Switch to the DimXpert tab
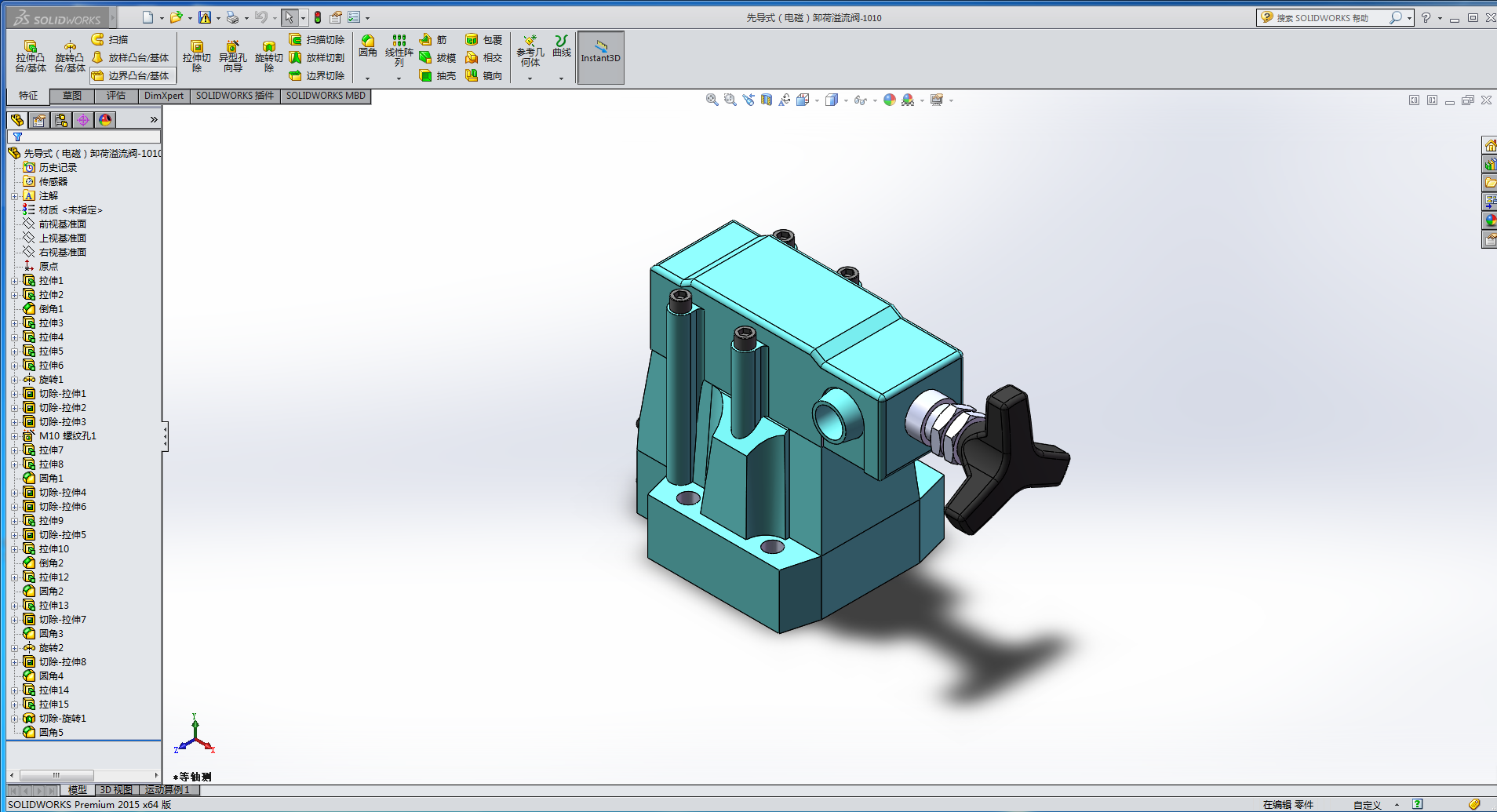Screen dimensions: 1497x812 [164, 96]
